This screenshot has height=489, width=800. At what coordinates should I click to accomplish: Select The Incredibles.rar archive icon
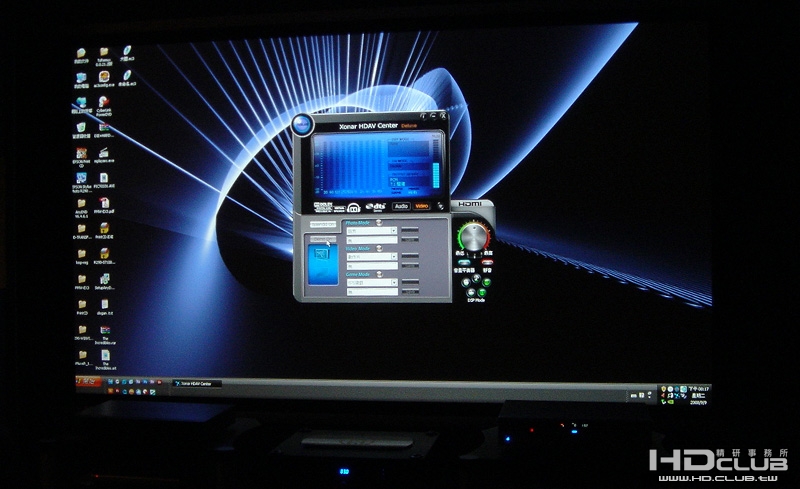[105, 335]
